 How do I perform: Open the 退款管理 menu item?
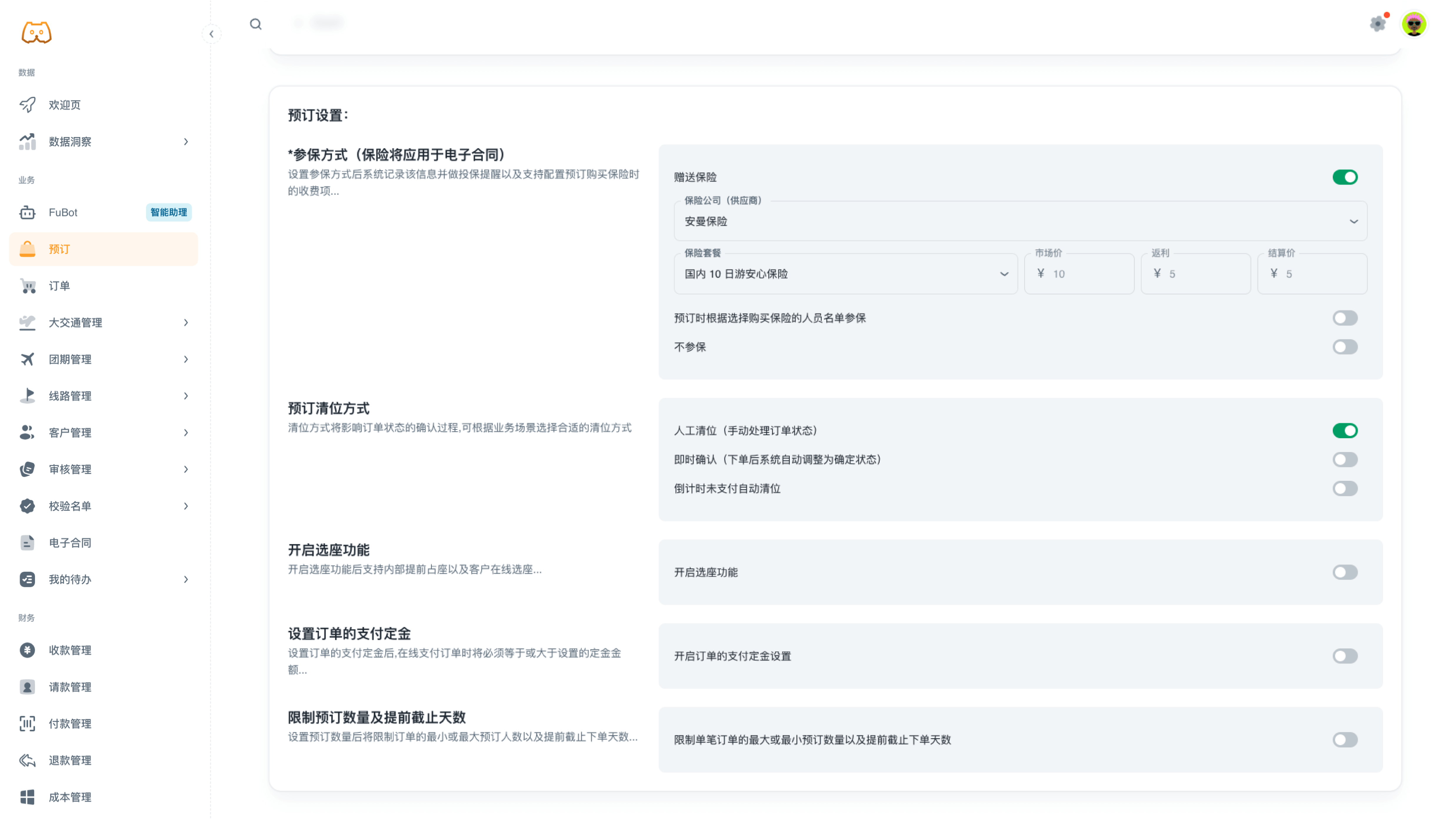[104, 761]
